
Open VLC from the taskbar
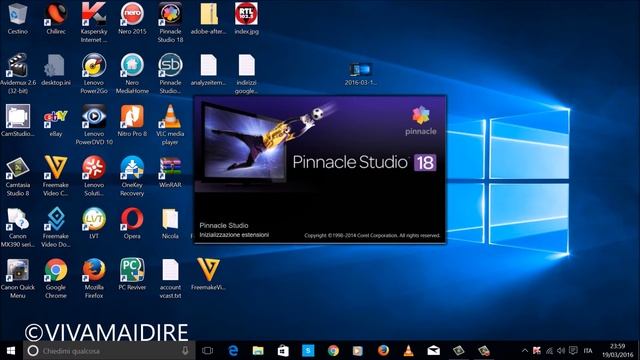(408, 351)
